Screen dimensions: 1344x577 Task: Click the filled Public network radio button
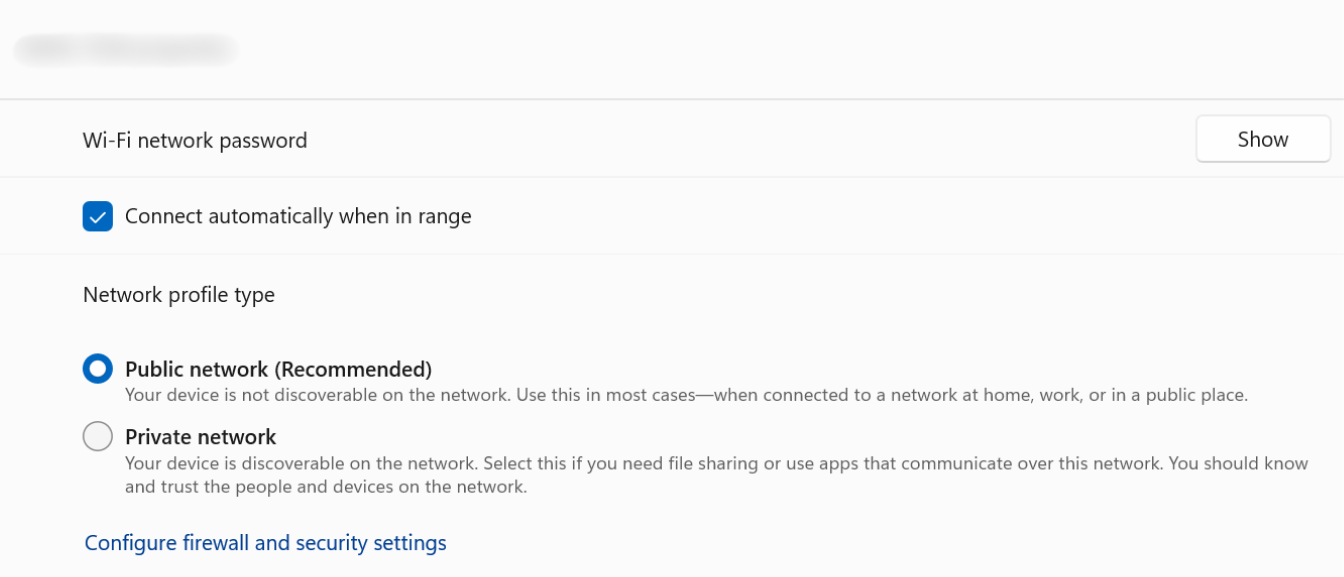(x=97, y=368)
